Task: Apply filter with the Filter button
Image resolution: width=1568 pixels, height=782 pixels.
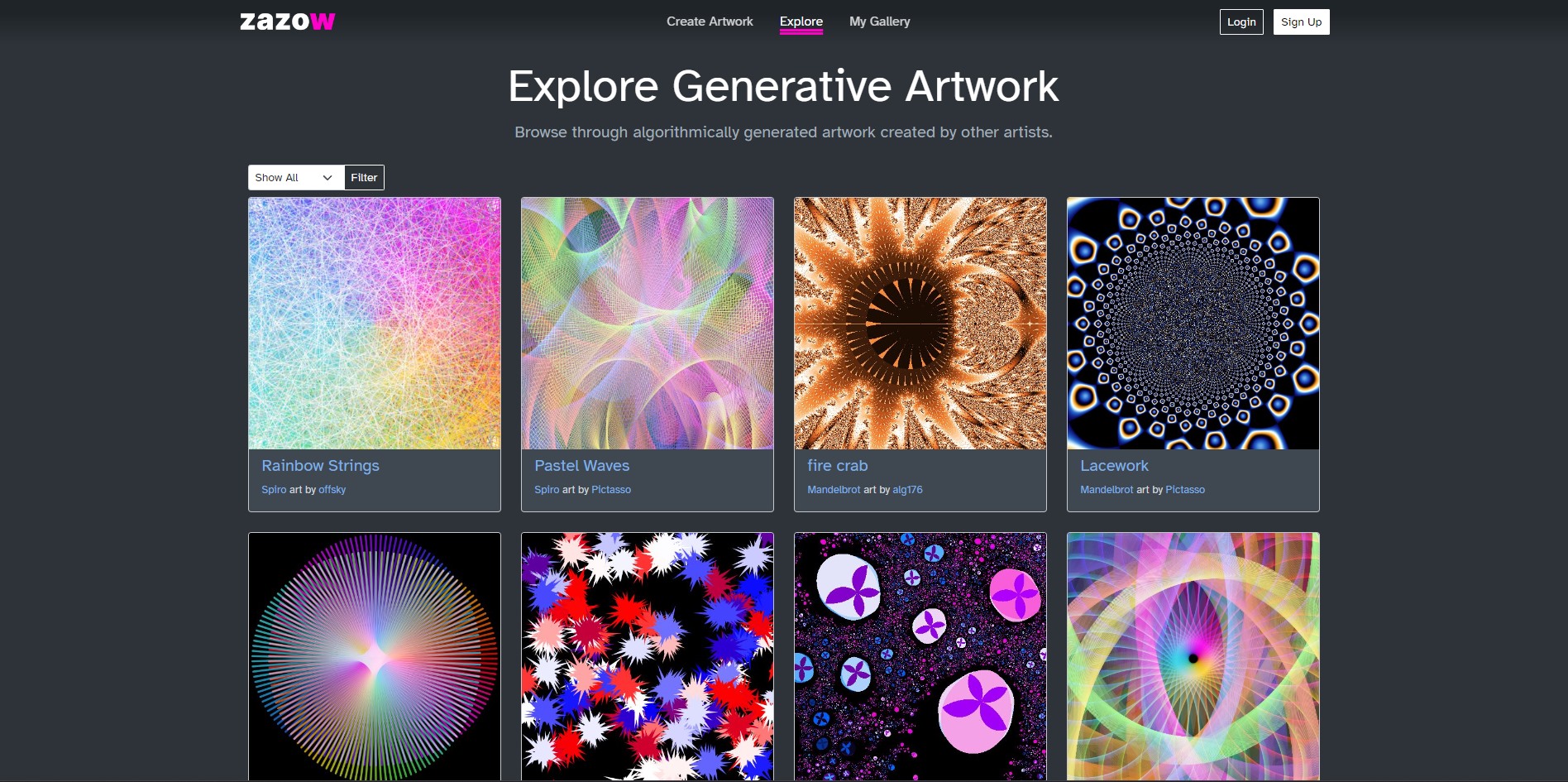Action: (364, 178)
